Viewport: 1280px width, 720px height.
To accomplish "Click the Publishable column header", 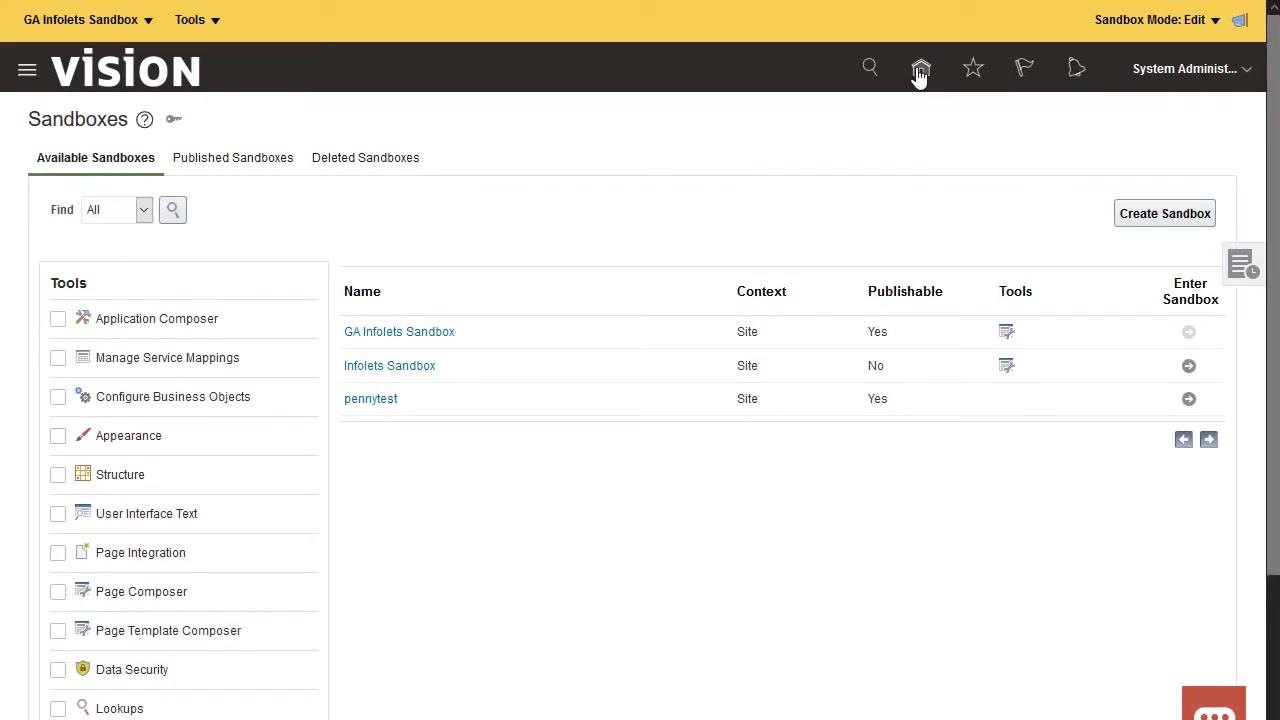I will point(905,292).
